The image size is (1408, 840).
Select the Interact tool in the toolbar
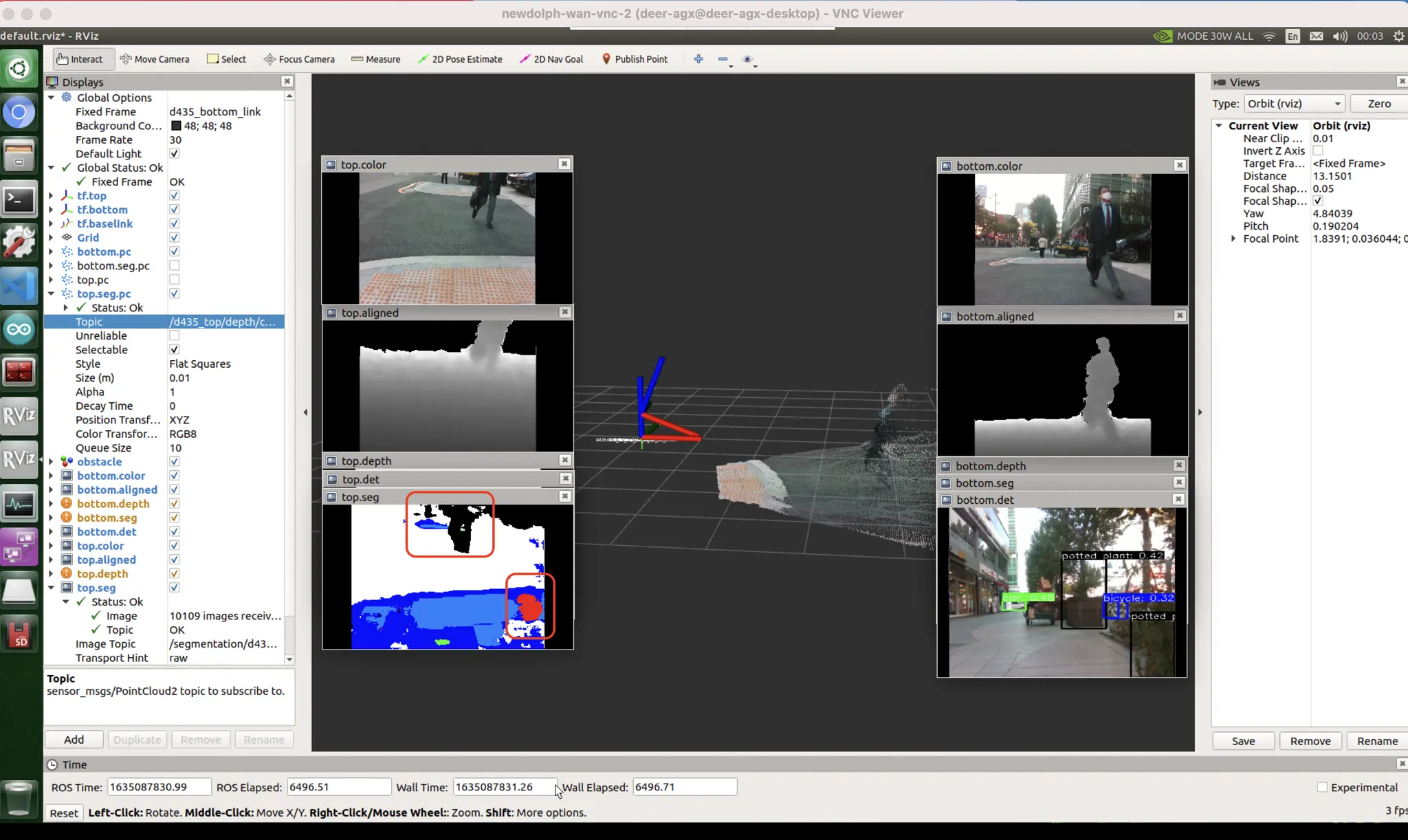(x=80, y=59)
